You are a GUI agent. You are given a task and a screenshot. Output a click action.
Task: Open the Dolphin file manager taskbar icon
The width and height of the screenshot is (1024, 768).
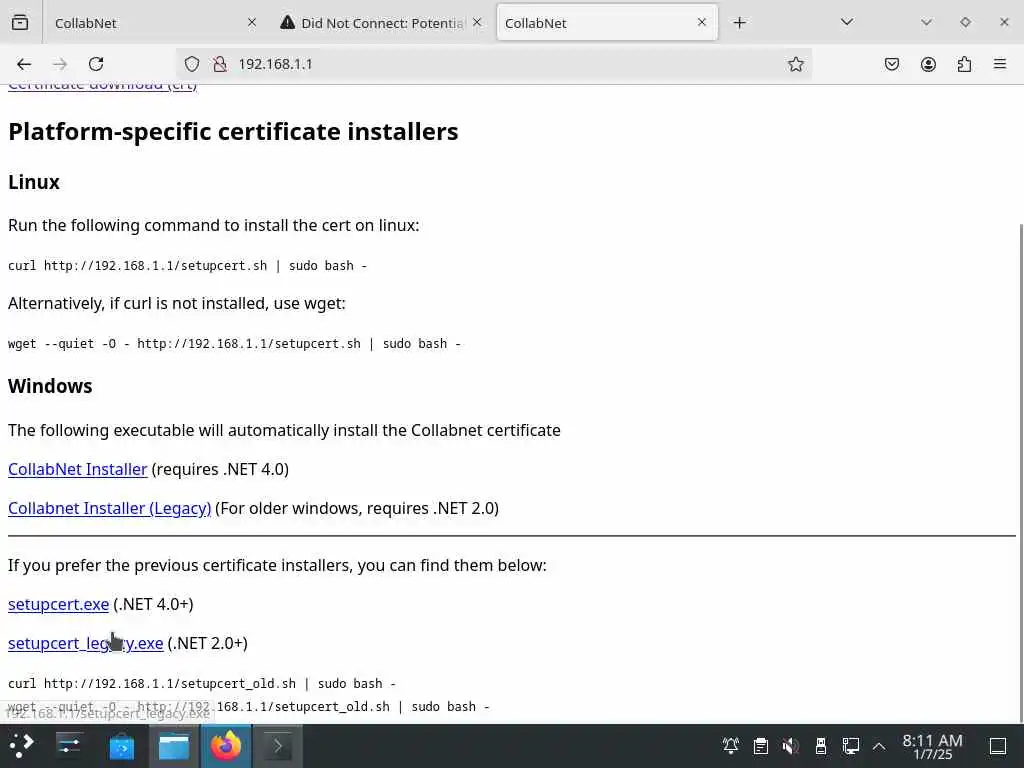[x=174, y=746]
